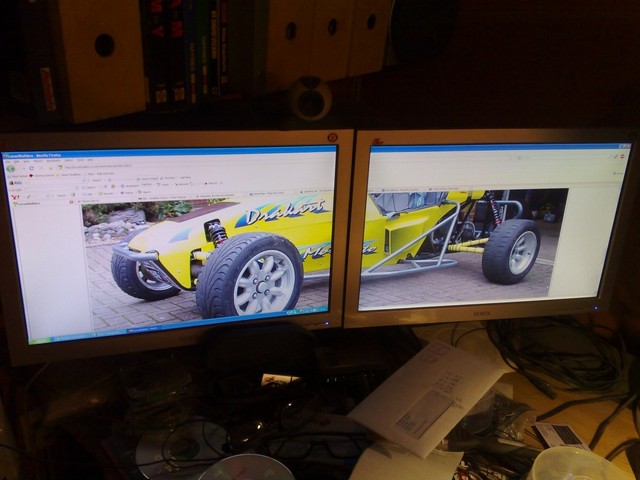Image resolution: width=640 pixels, height=480 pixels.
Task: Click the AVG toolbar logo
Action: click(12, 185)
